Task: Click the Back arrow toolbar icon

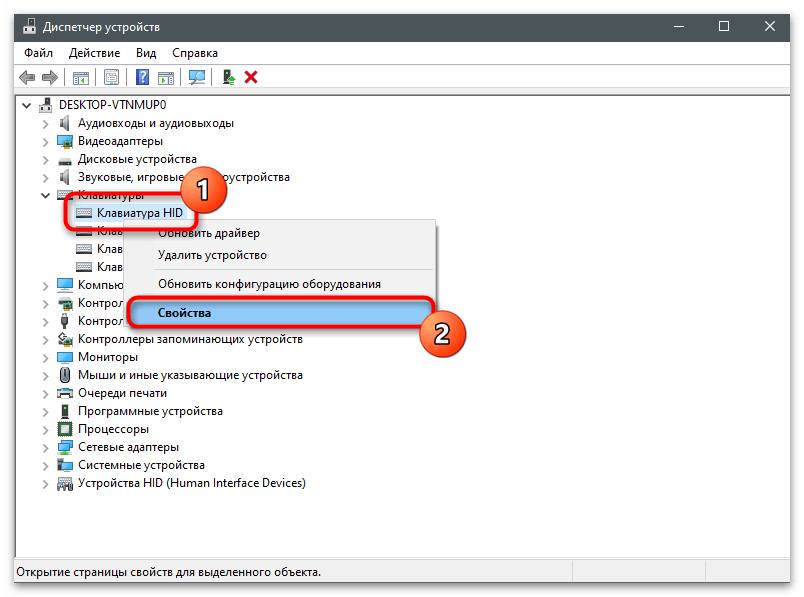Action: [27, 77]
